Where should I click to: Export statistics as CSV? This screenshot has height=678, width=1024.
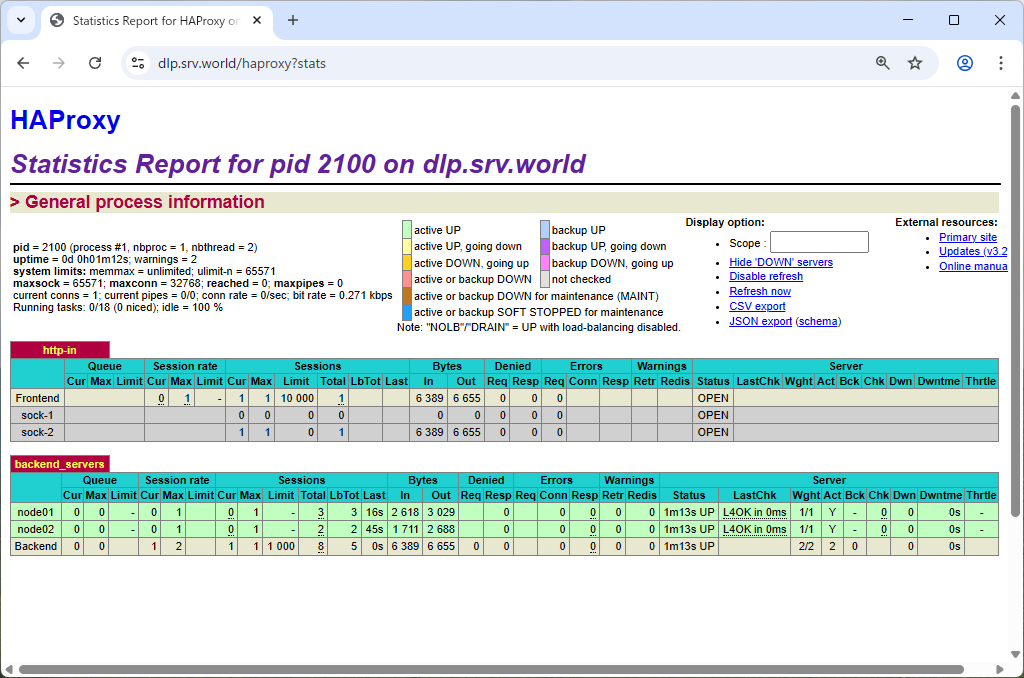click(757, 306)
